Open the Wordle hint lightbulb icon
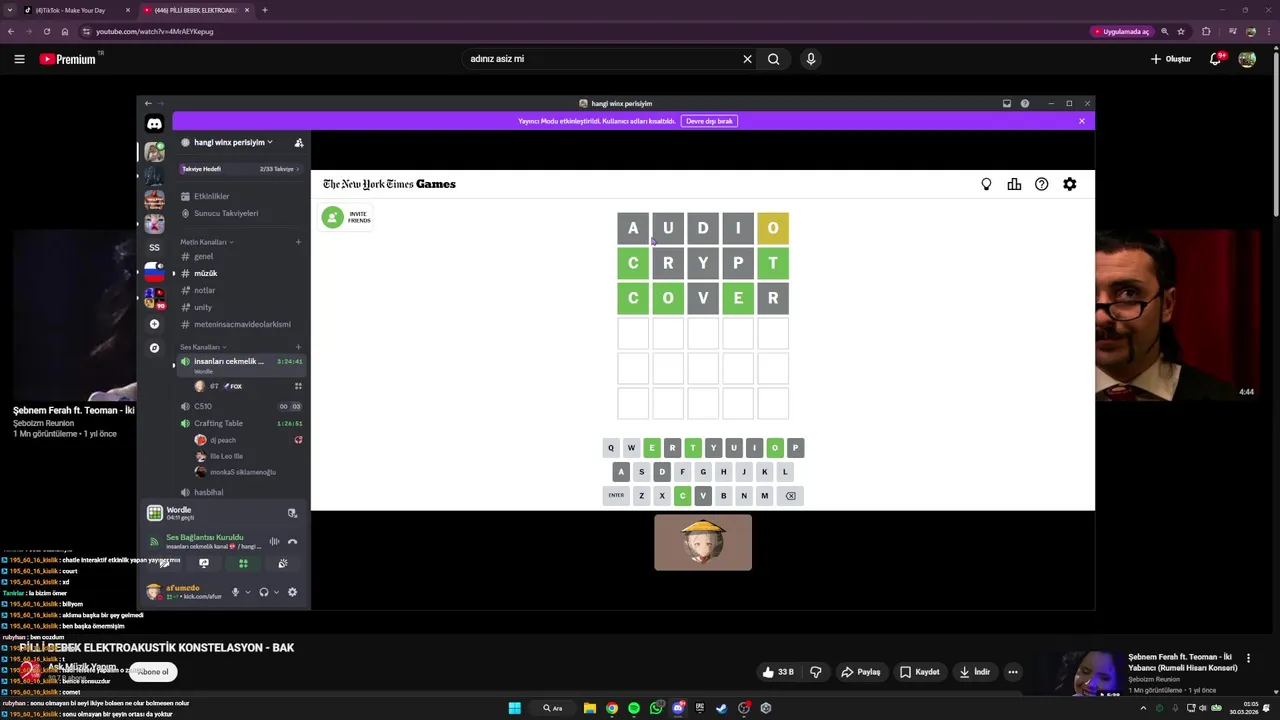This screenshot has width=1280, height=720. [986, 184]
